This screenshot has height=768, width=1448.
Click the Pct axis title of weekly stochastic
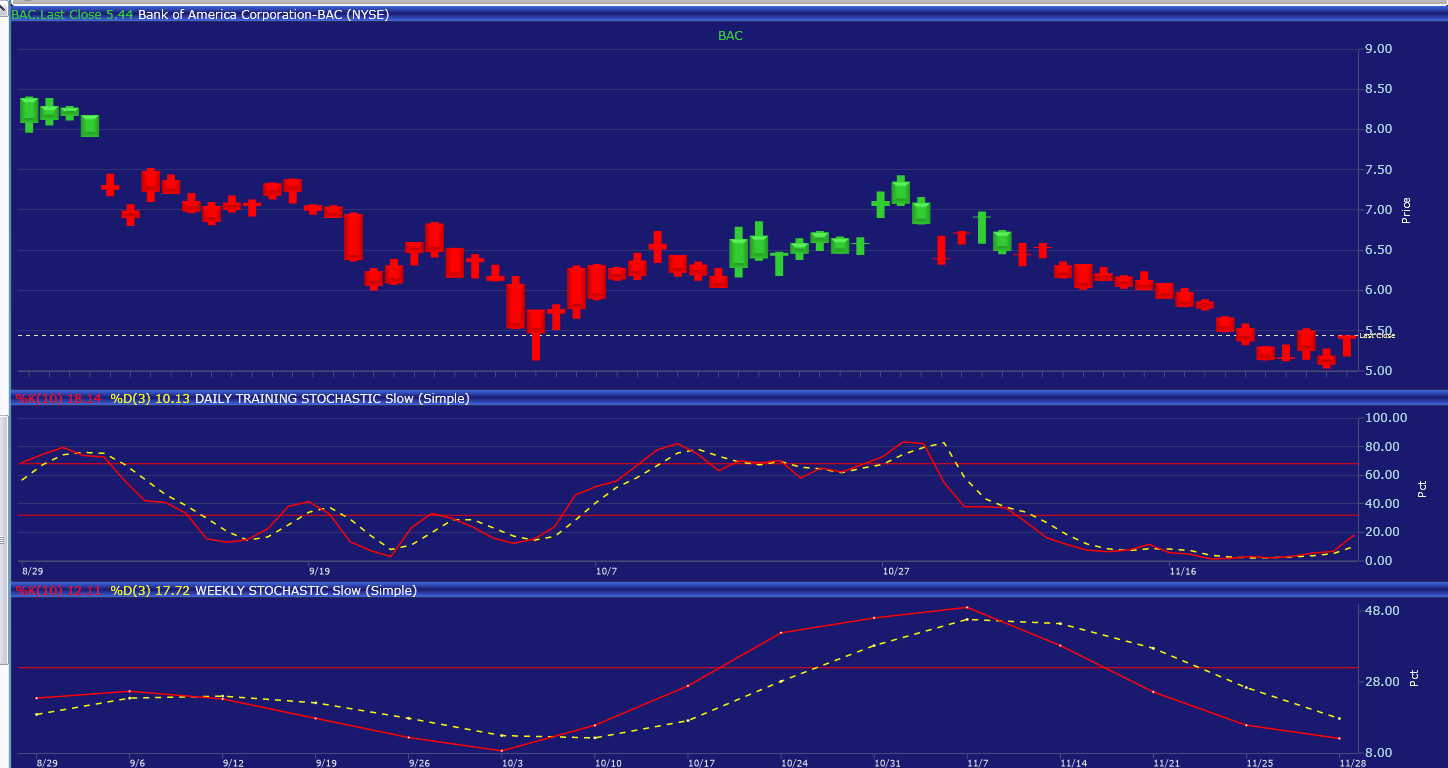(1414, 678)
